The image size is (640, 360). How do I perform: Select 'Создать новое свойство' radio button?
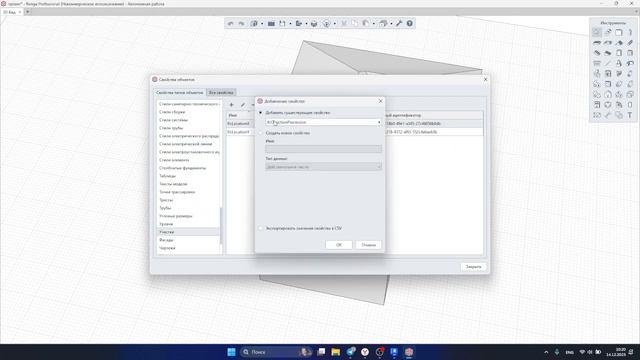260,133
